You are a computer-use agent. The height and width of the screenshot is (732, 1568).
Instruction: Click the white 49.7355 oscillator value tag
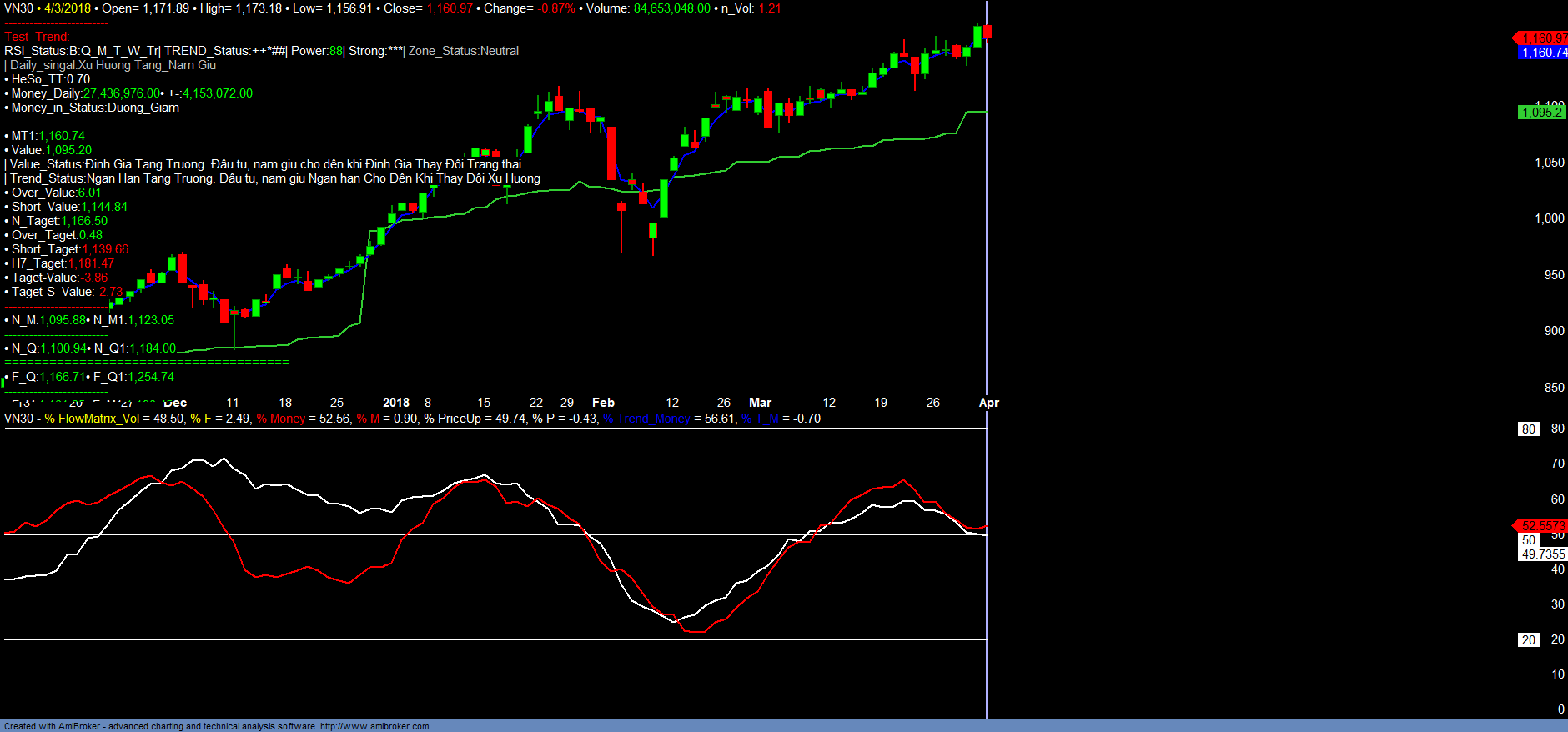1543,554
